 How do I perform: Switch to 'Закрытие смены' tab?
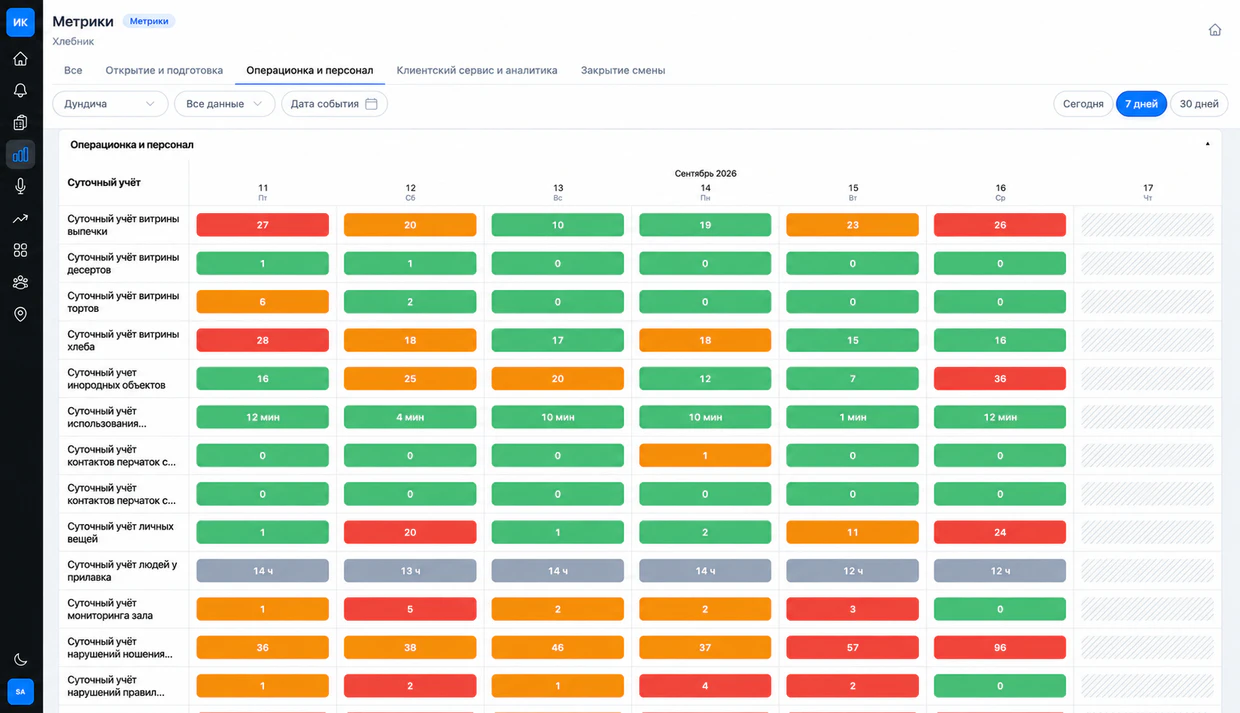[x=623, y=70]
